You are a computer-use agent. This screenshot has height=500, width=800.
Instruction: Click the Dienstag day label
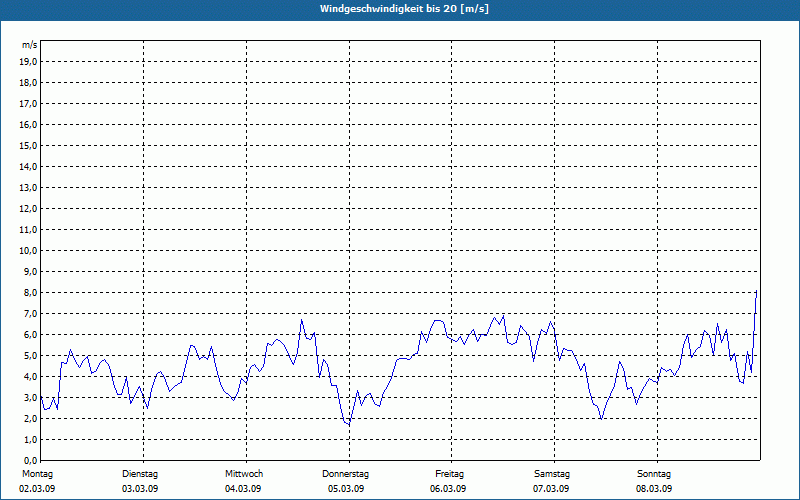click(140, 474)
